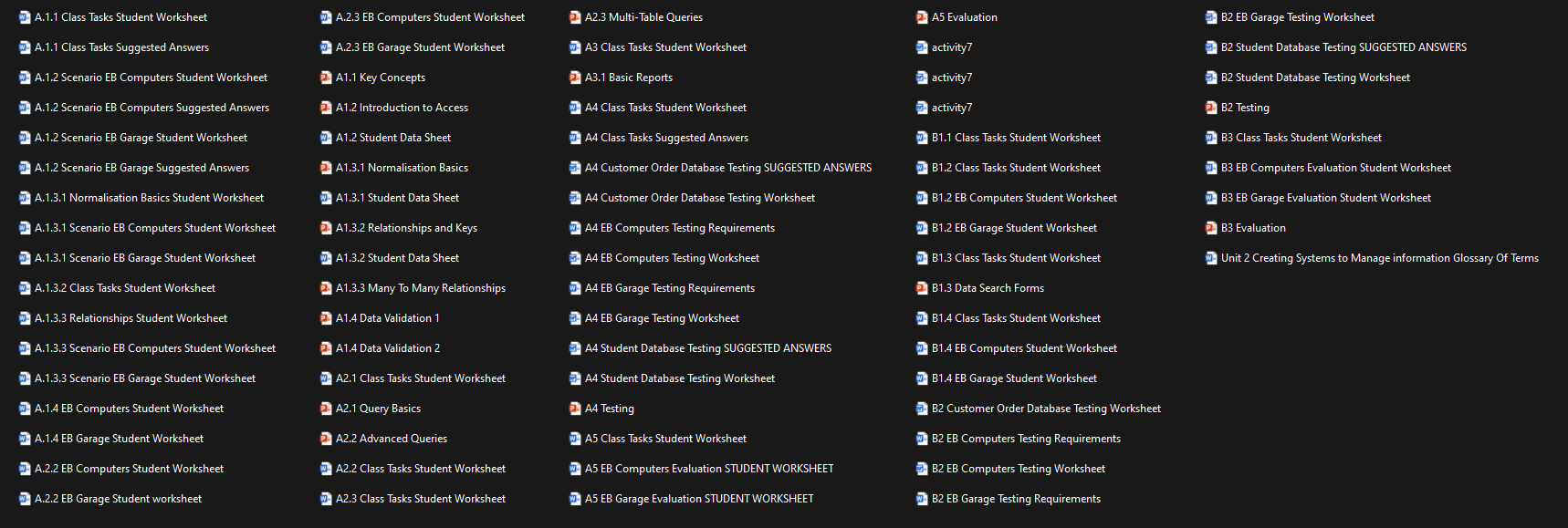Click the PowerPoint icon for A2.2 Advanced Queries

coord(326,439)
